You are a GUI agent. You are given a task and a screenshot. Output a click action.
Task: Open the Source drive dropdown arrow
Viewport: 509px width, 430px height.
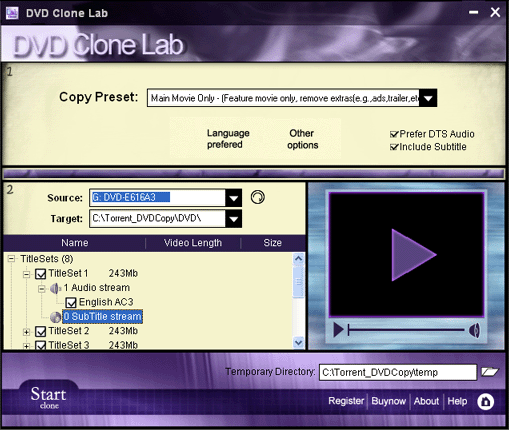coord(234,198)
